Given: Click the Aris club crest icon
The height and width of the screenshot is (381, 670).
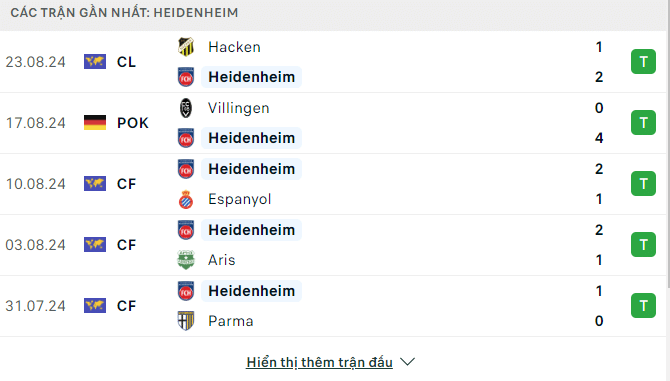Looking at the screenshot, I should (x=186, y=260).
